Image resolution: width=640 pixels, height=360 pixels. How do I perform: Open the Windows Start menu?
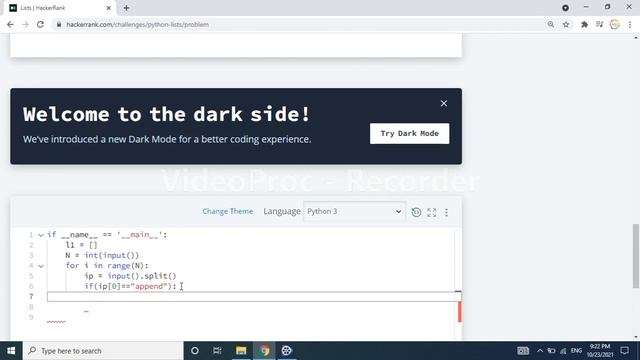click(x=11, y=351)
